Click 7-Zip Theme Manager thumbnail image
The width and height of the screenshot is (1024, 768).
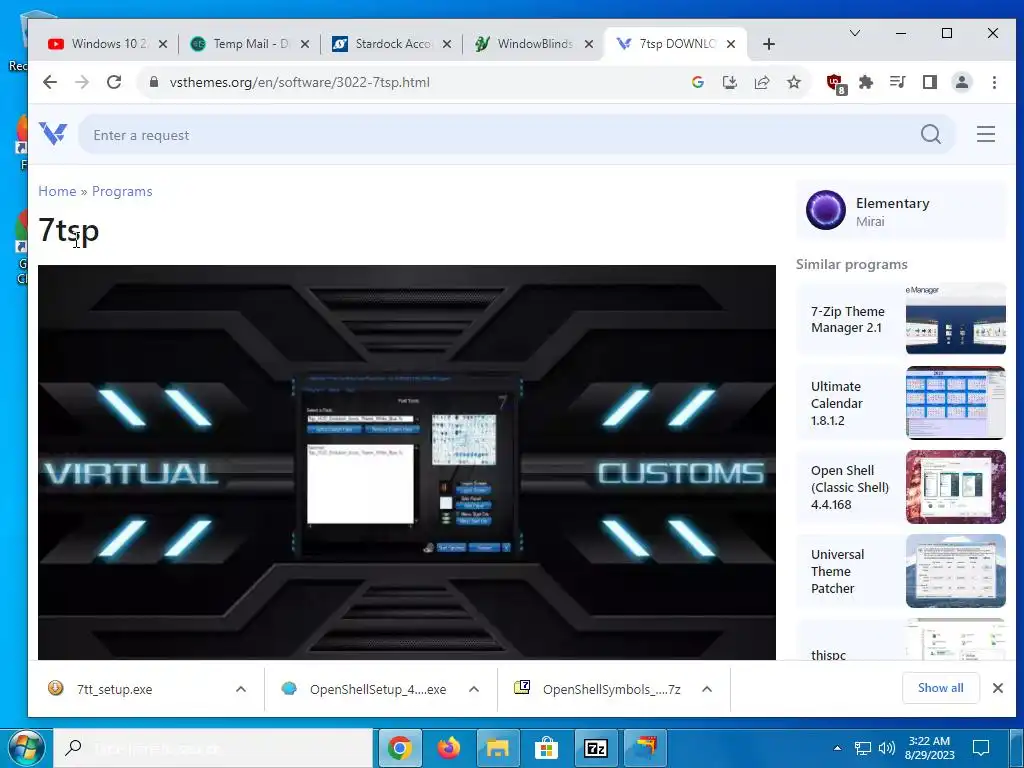[x=955, y=319]
